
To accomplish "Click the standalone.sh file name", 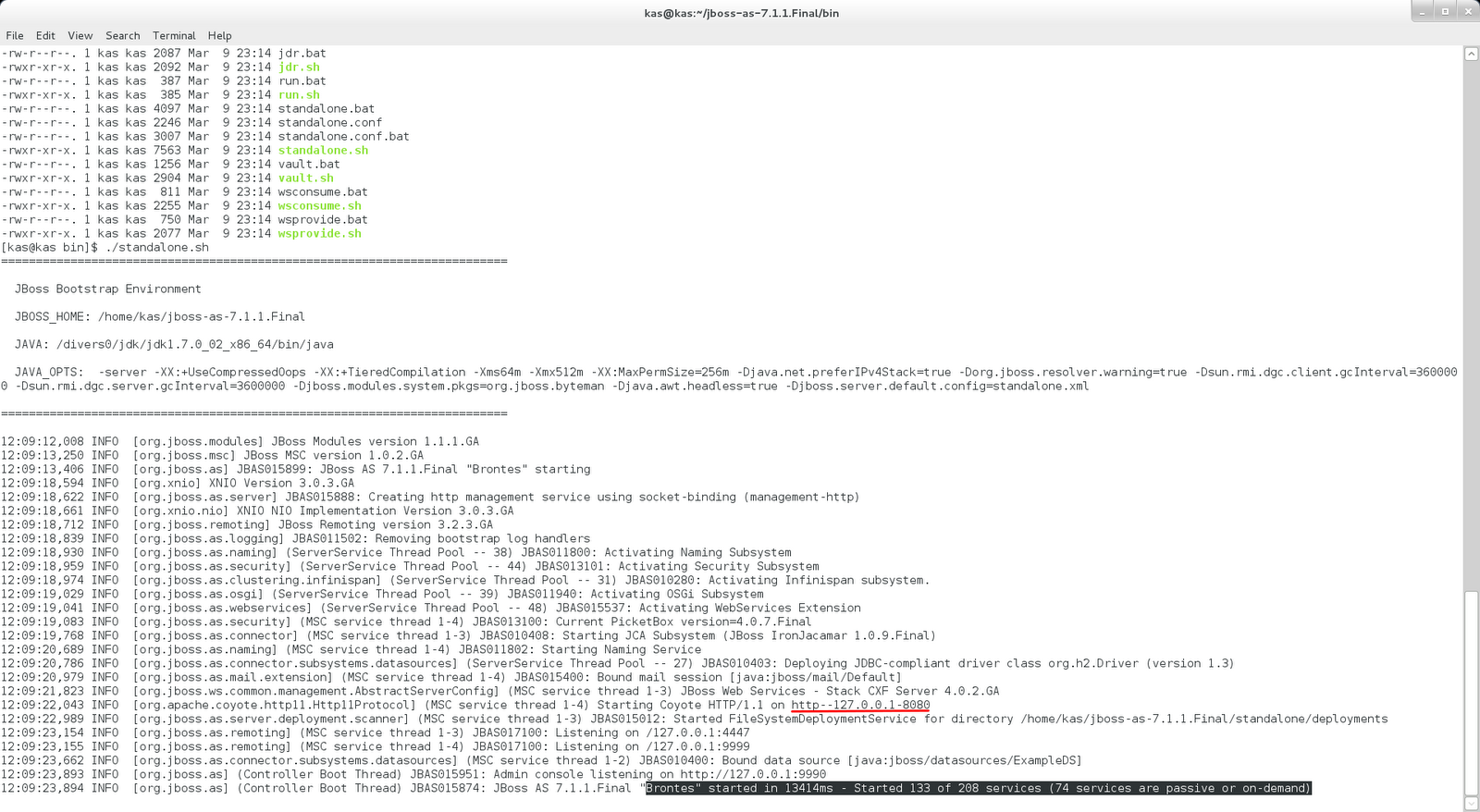I will [323, 150].
